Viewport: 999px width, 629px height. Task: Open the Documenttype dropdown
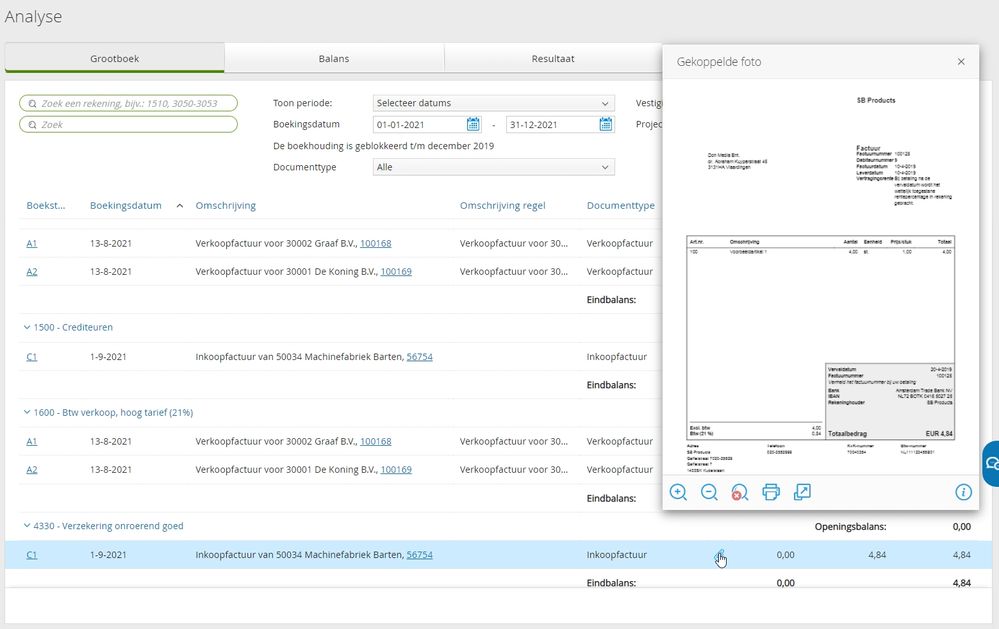(x=494, y=167)
